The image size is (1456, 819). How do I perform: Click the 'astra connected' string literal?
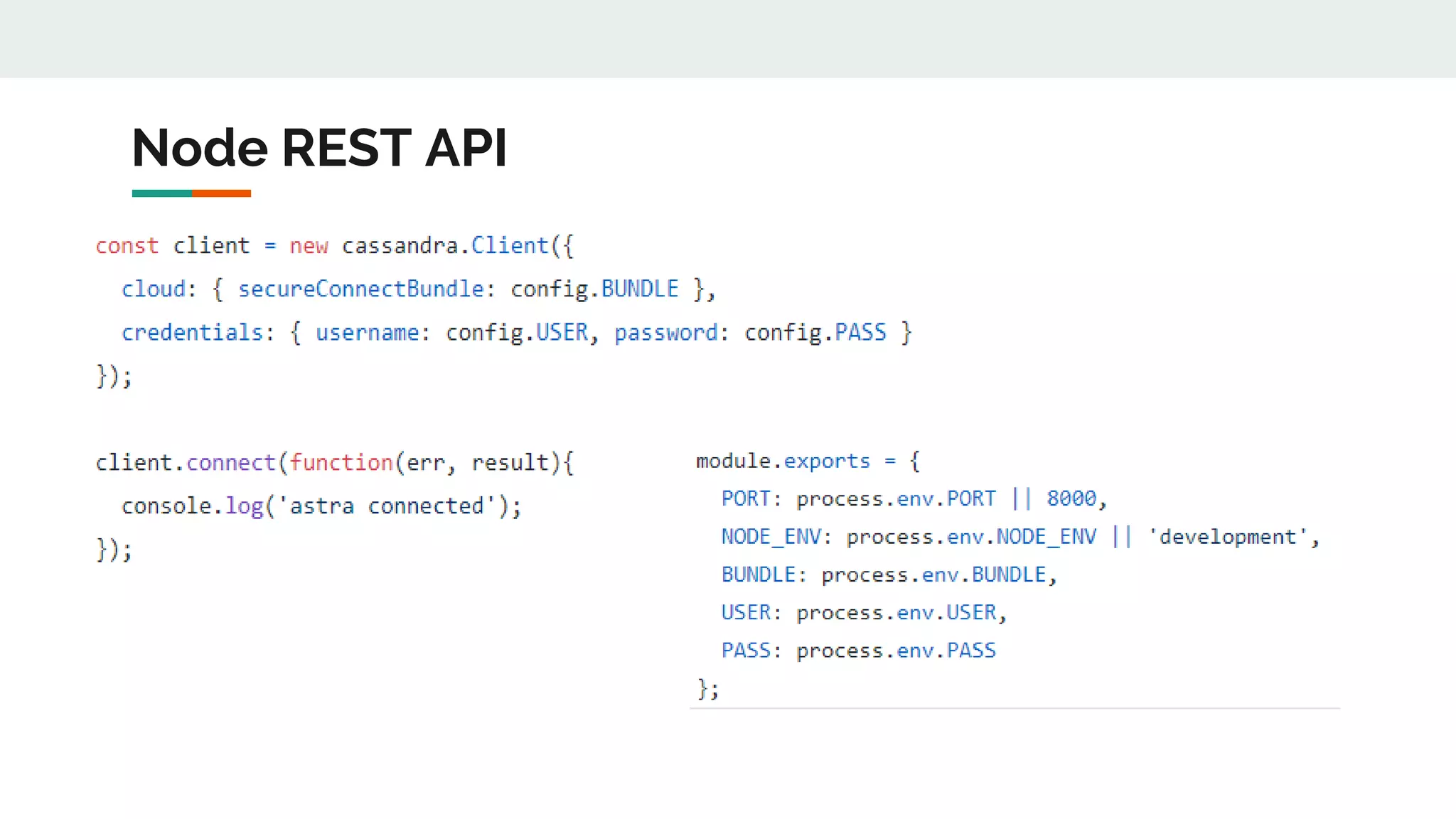[386, 506]
